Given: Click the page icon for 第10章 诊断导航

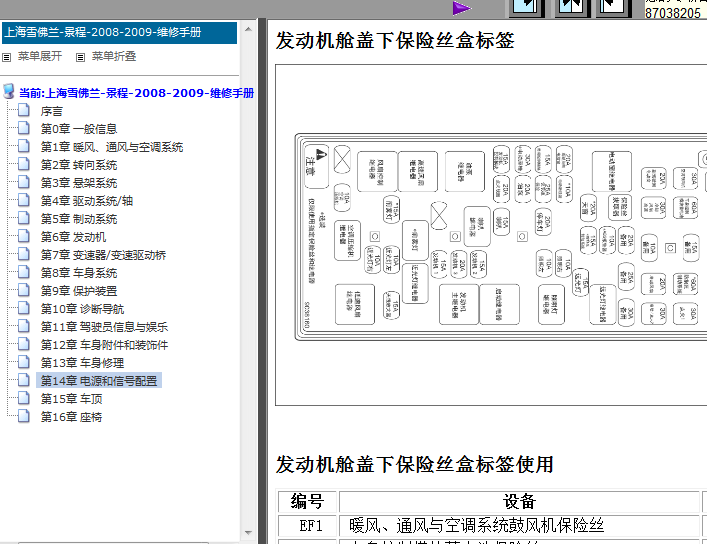Looking at the screenshot, I should [x=24, y=309].
